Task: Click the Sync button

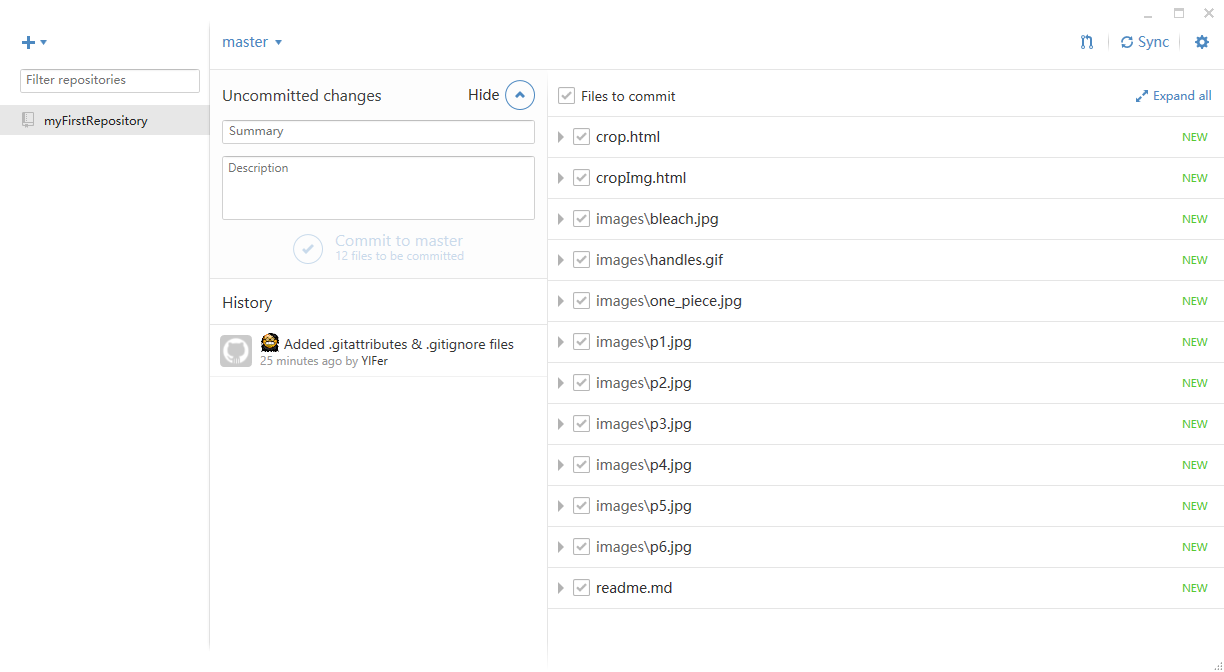Action: 1145,42
